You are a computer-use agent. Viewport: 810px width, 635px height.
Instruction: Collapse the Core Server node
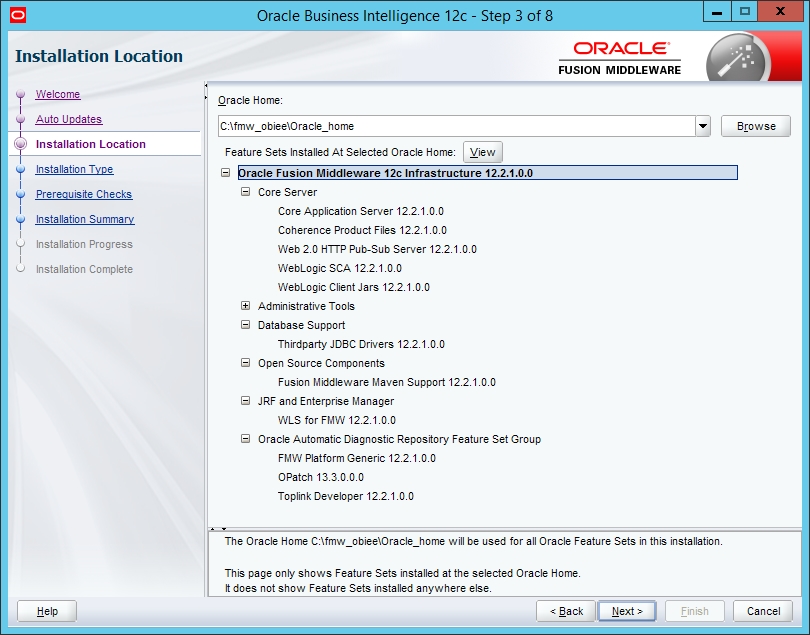(245, 192)
